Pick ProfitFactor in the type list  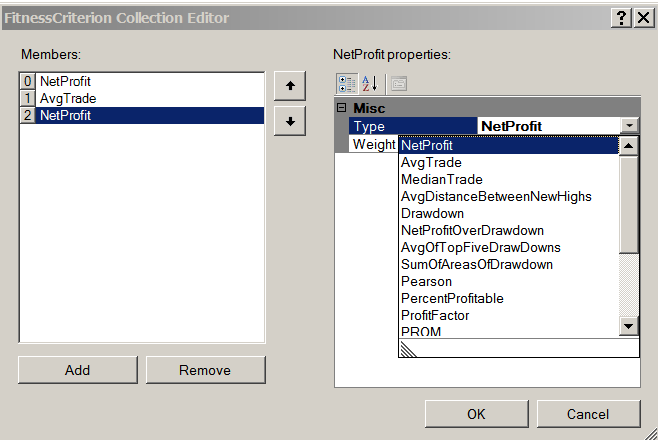click(435, 315)
